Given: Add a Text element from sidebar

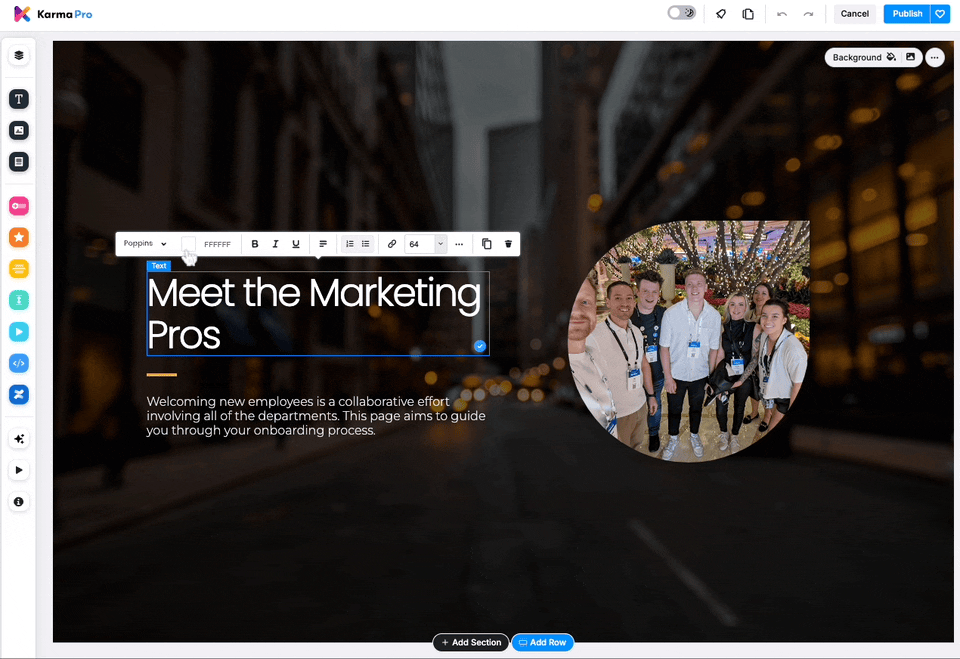Looking at the screenshot, I should (x=19, y=99).
